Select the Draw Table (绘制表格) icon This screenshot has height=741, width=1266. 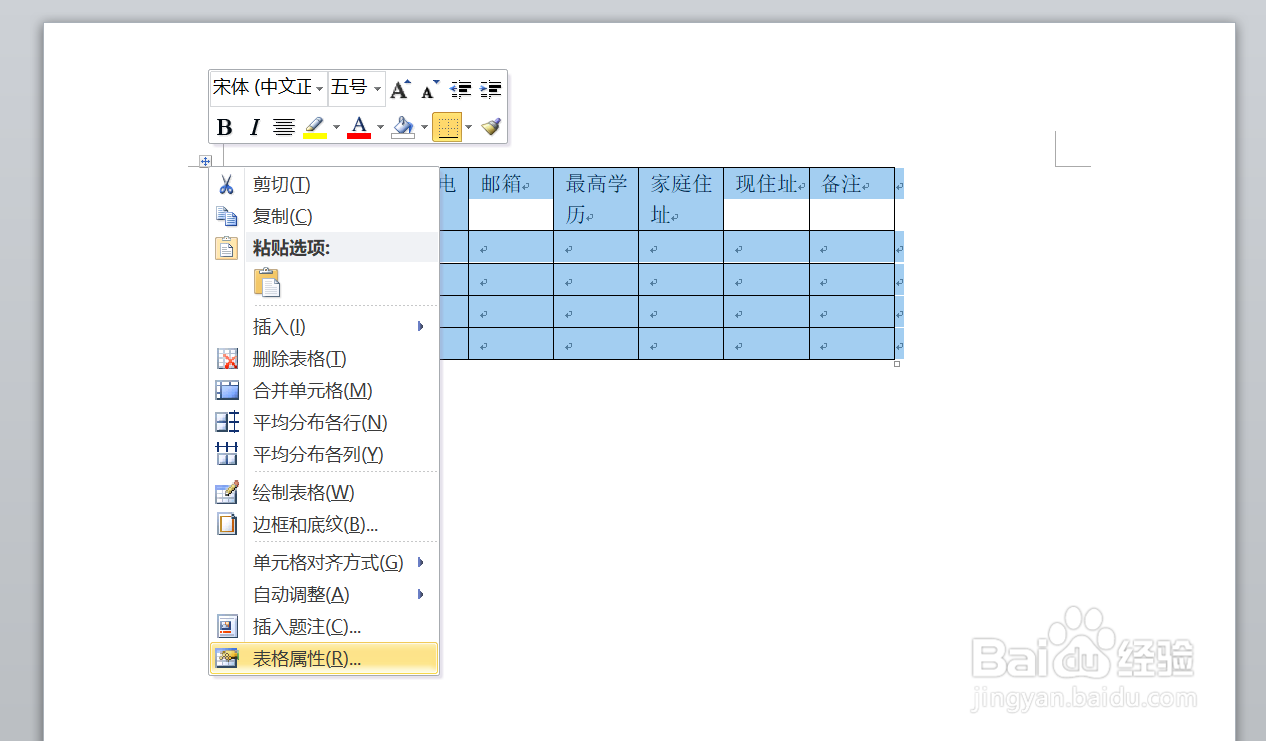point(227,492)
